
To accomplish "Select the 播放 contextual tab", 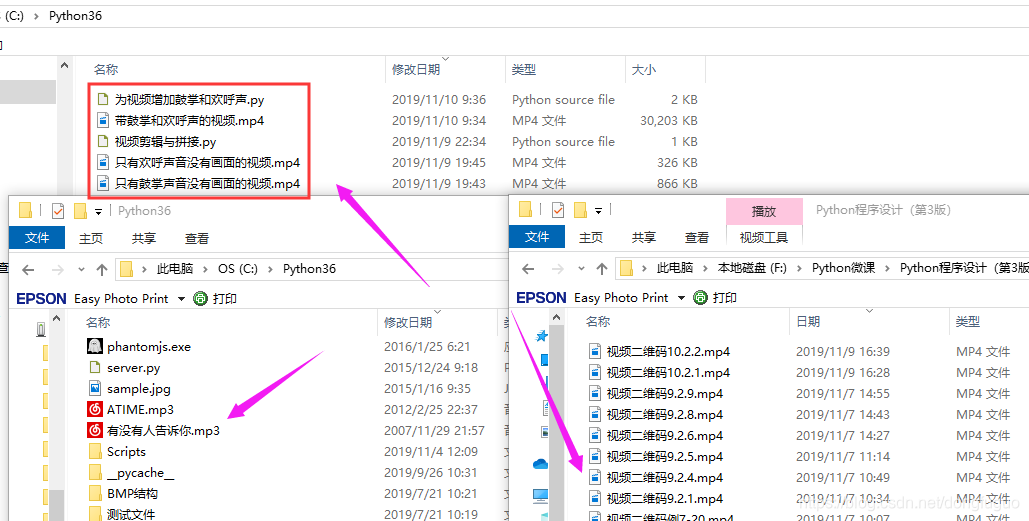I will (764, 211).
